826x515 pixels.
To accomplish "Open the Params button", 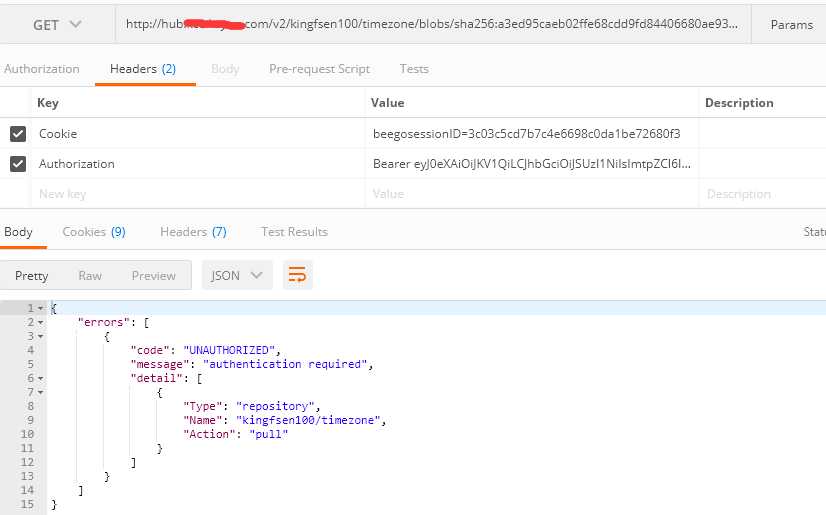I will [791, 25].
